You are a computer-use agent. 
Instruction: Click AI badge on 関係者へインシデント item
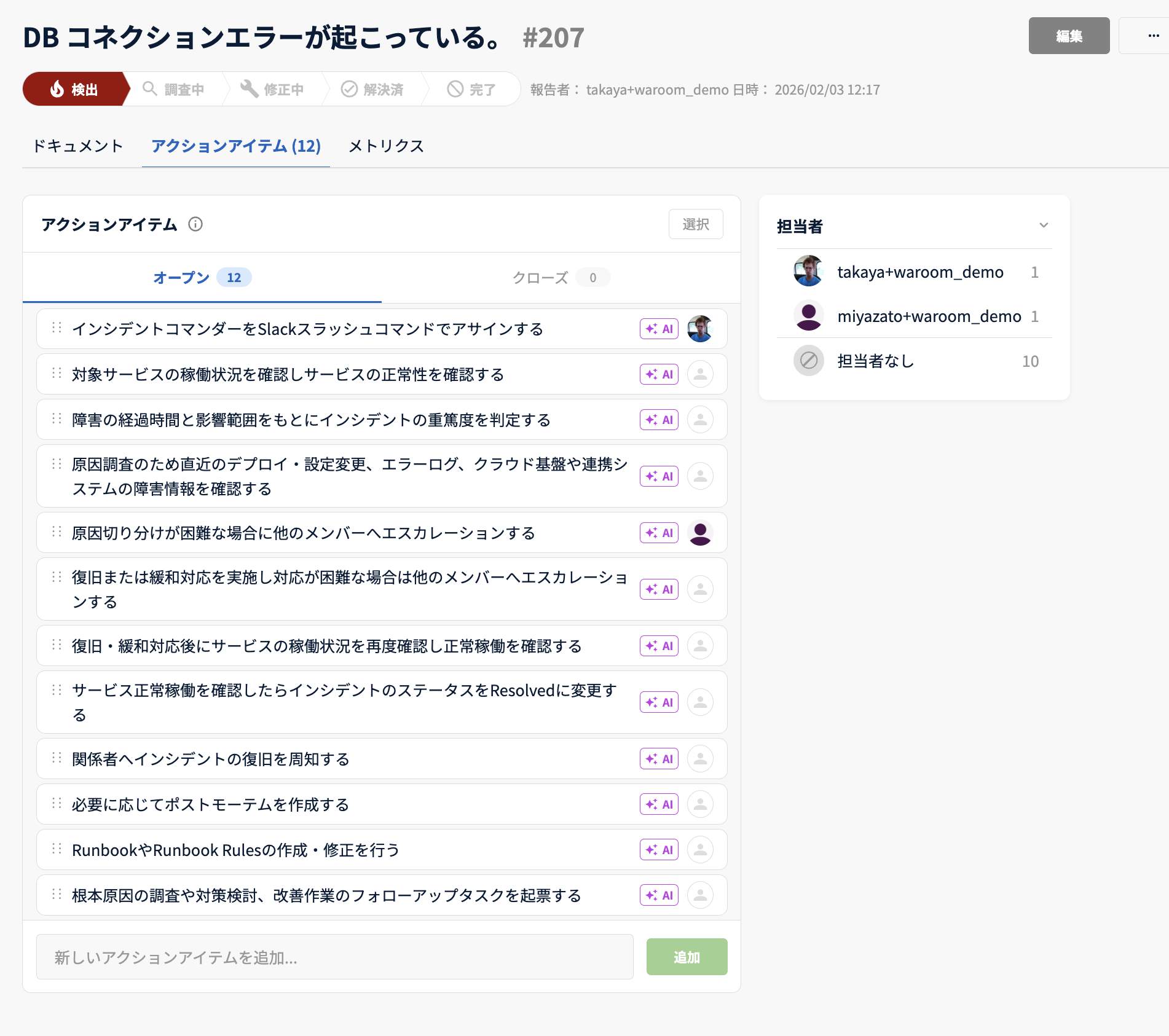pos(659,759)
